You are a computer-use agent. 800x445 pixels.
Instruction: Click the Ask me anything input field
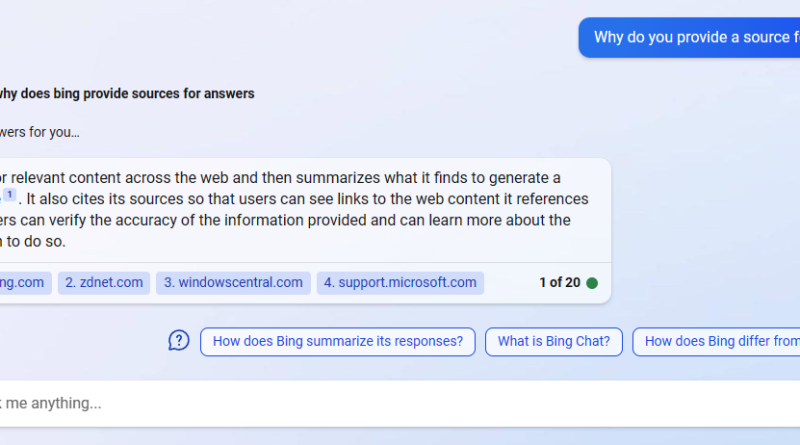click(x=400, y=403)
